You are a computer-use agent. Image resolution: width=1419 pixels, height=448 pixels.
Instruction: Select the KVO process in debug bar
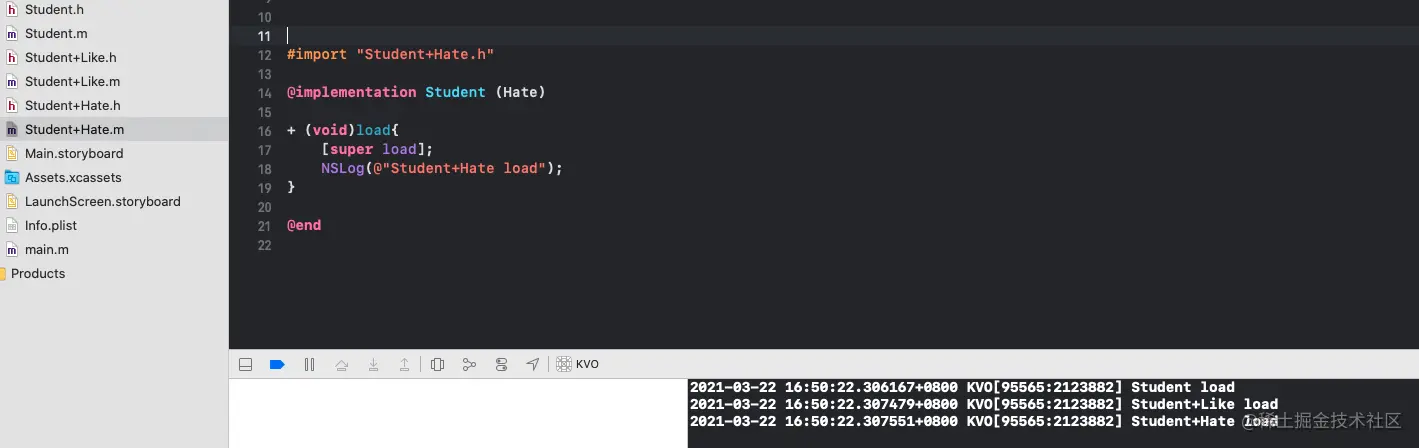578,365
